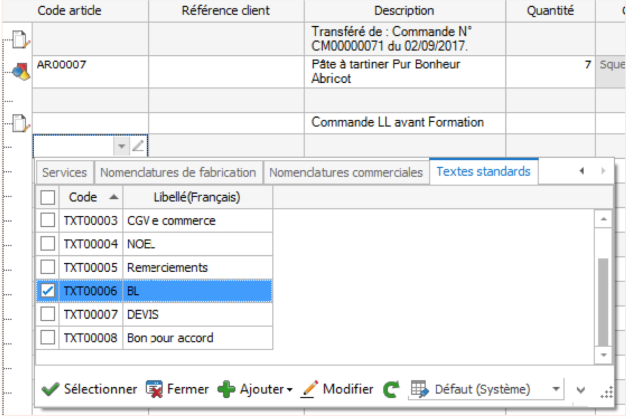Check the TXT00003 CGV e commerce box
The image size is (630, 419).
48,220
